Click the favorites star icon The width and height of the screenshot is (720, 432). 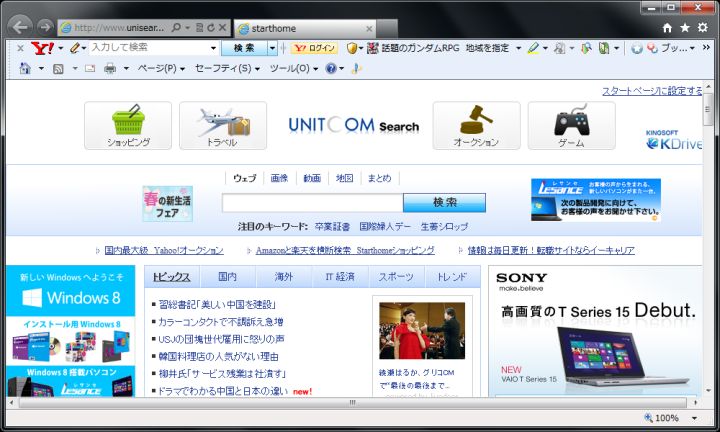[x=685, y=27]
